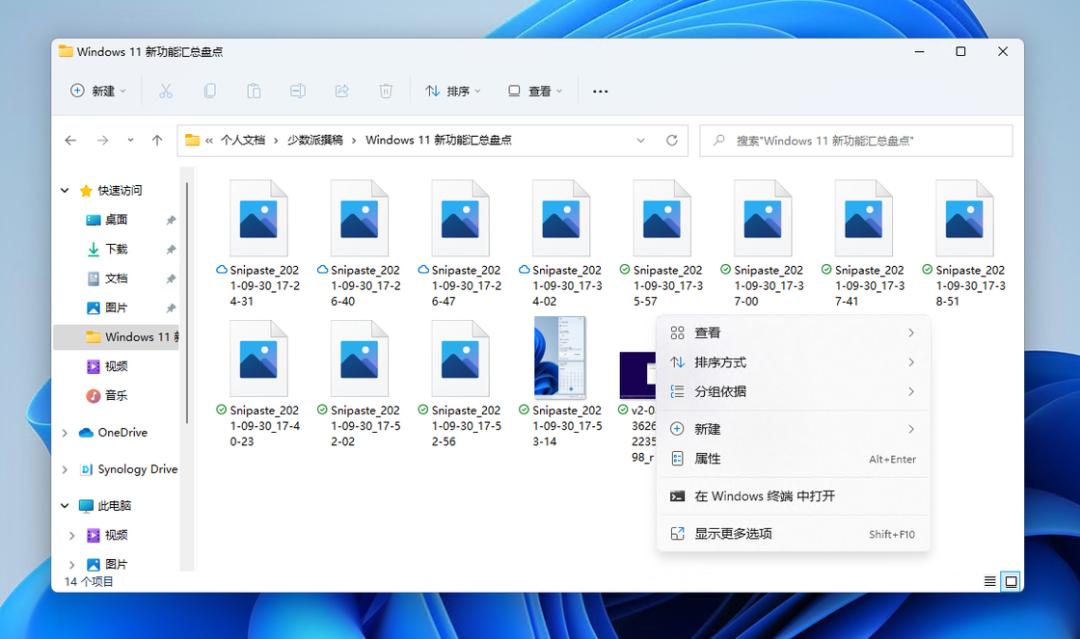Refresh the current folder view
The width and height of the screenshot is (1080, 639).
(x=672, y=141)
